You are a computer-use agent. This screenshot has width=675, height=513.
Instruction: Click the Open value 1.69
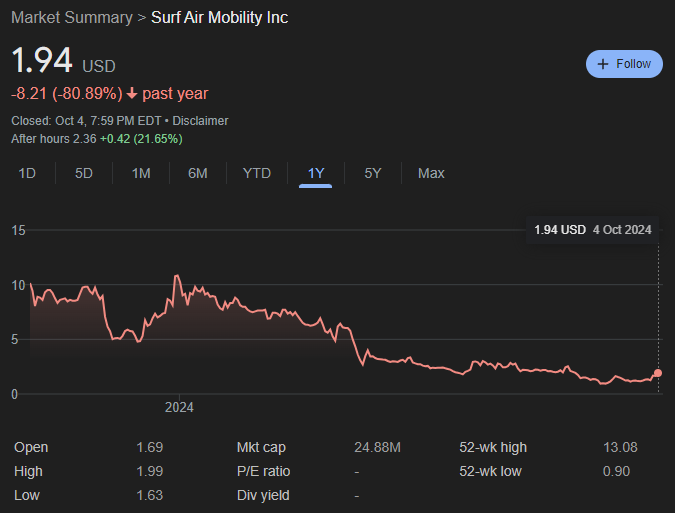tap(149, 448)
